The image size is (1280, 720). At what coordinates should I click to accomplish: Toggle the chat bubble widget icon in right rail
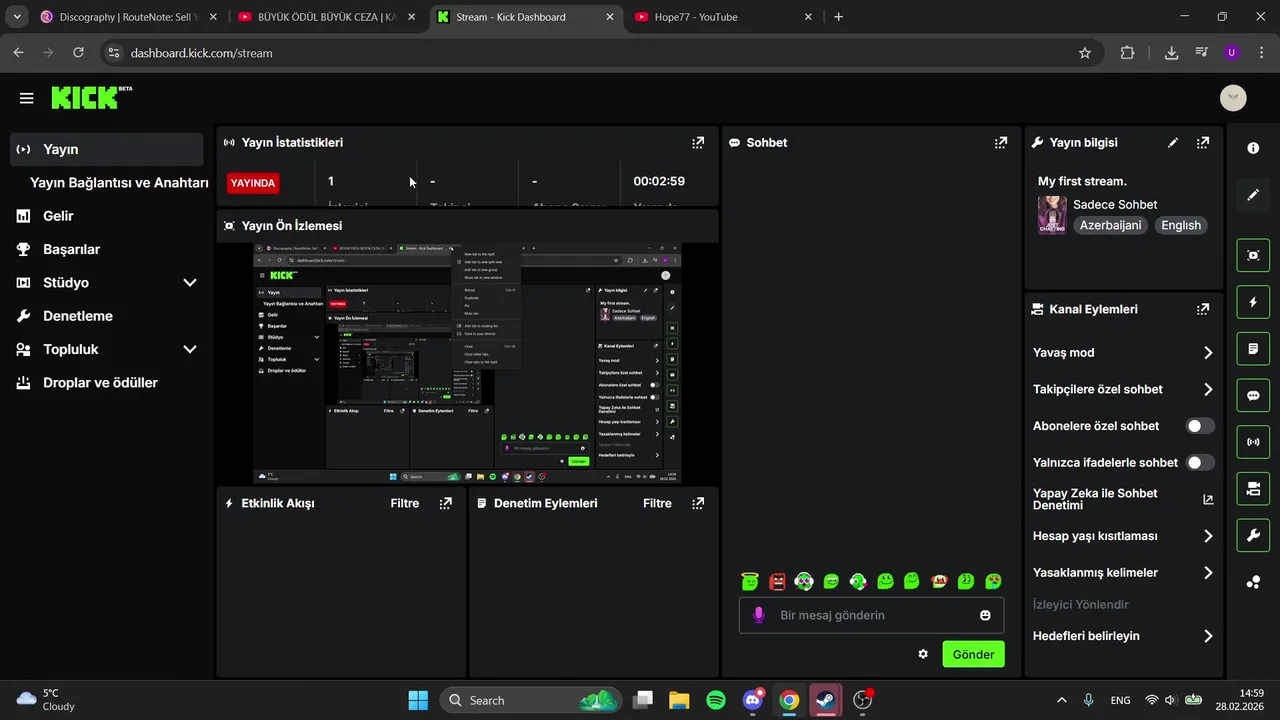coord(1253,395)
